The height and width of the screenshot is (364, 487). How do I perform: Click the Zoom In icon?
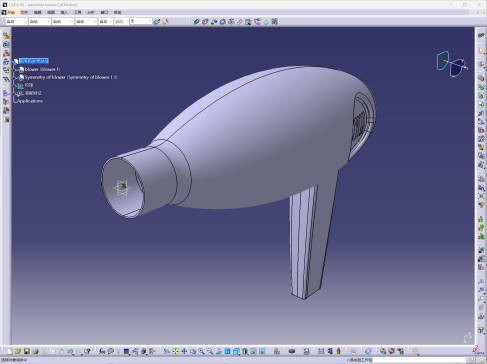pyautogui.click(x=201, y=351)
